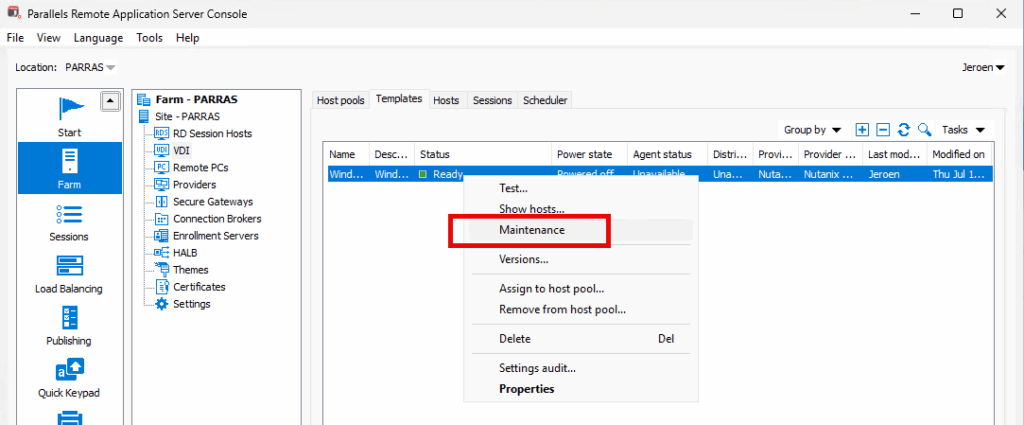1024x425 pixels.
Task: Click the Secure Gateways tree icon
Action: tap(162, 202)
